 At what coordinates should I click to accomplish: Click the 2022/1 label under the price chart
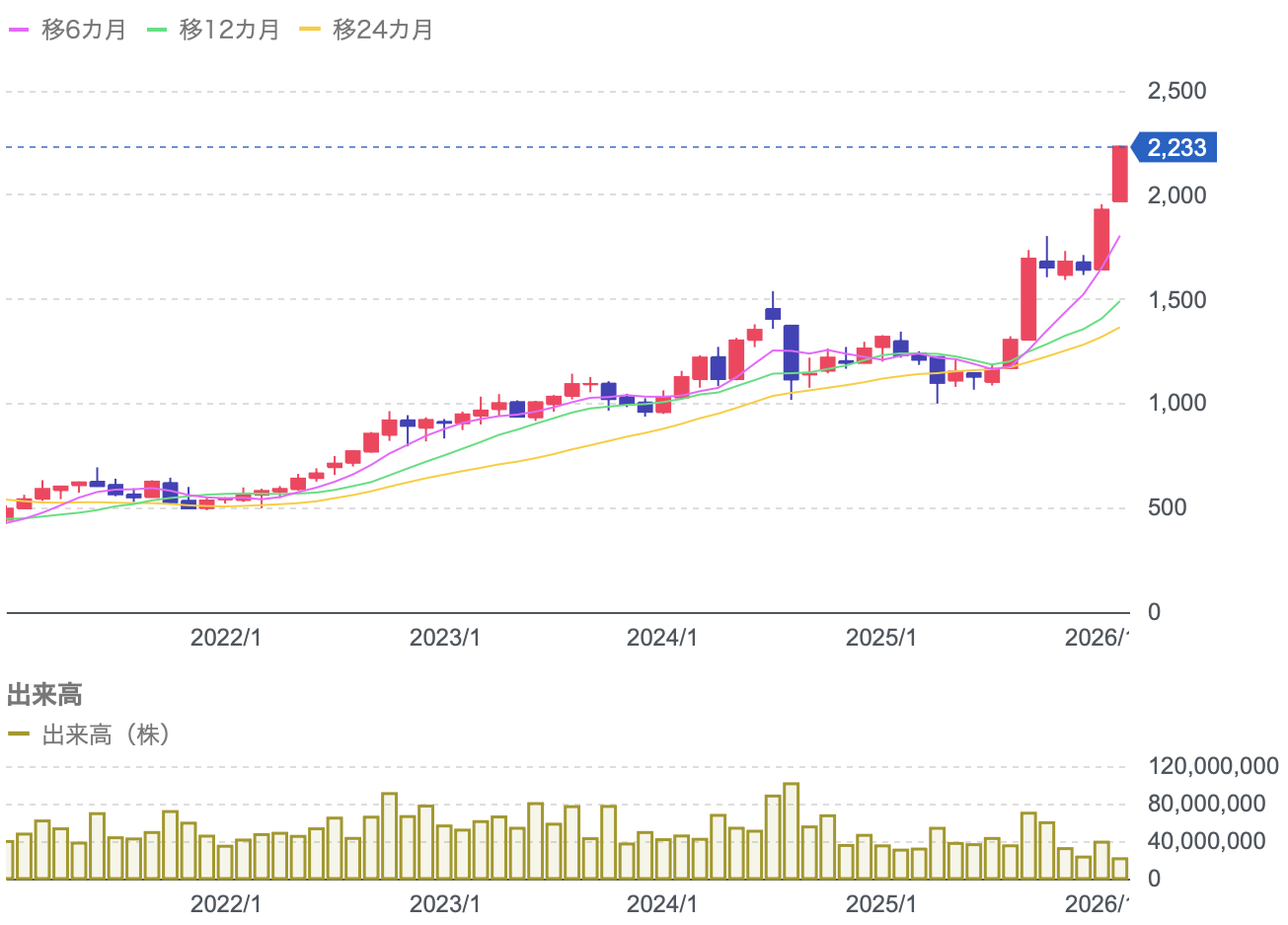226,638
